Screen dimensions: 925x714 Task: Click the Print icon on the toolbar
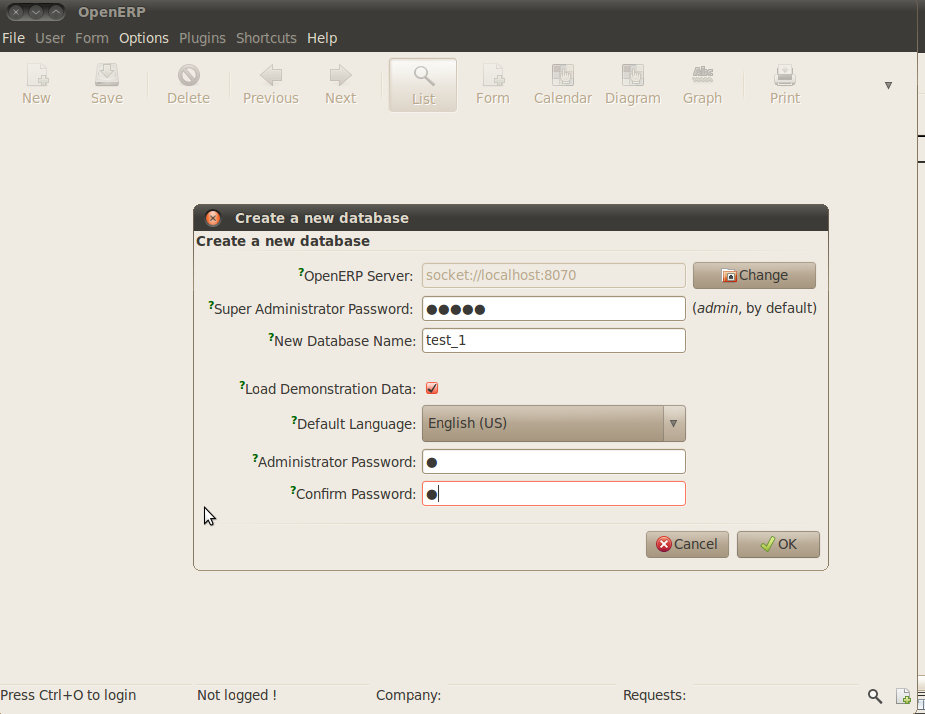[x=784, y=84]
